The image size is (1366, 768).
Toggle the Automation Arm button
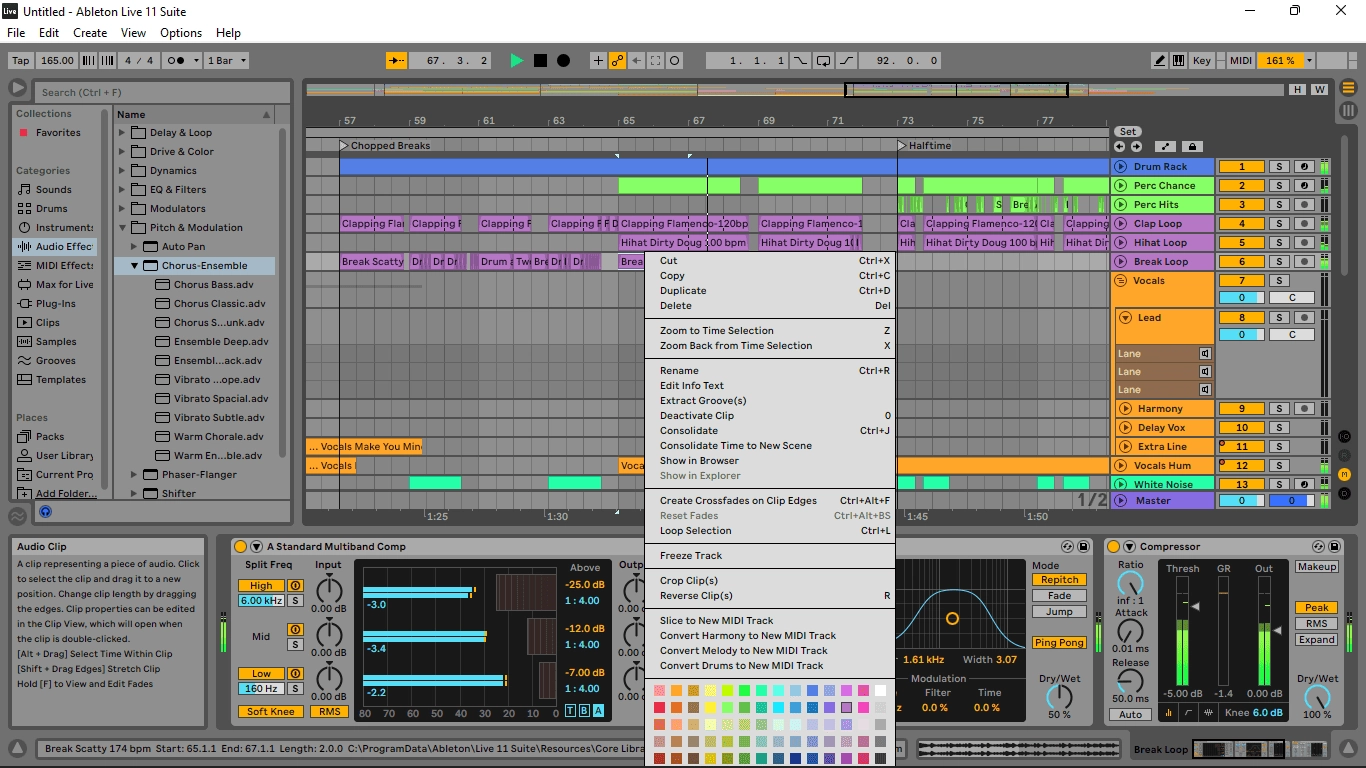(617, 61)
